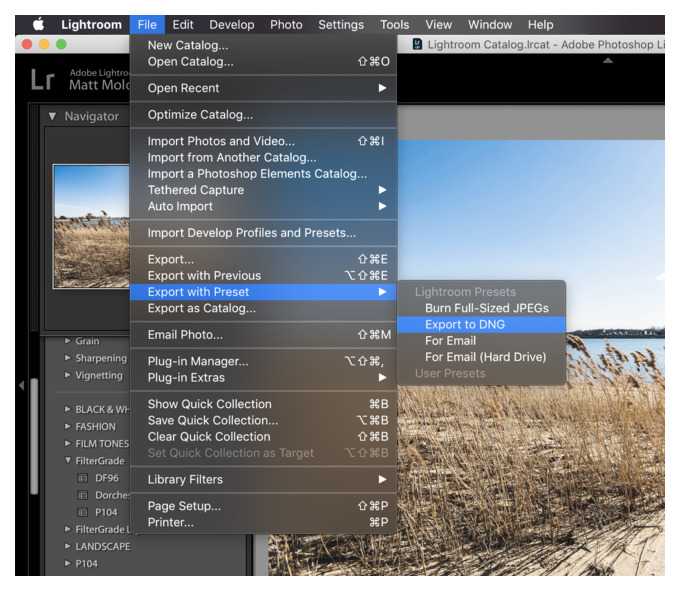Click the Navigator preview thumbnail
Screen dimensions: 680x591
tap(92, 226)
